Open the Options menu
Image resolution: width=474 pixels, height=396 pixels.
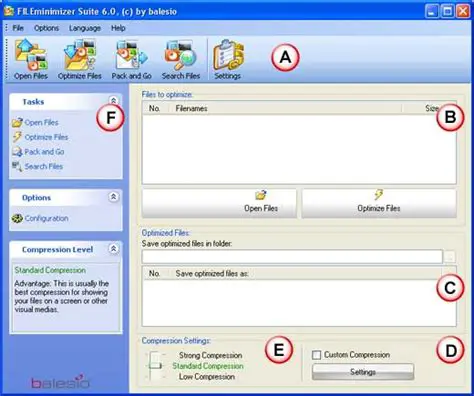point(46,28)
